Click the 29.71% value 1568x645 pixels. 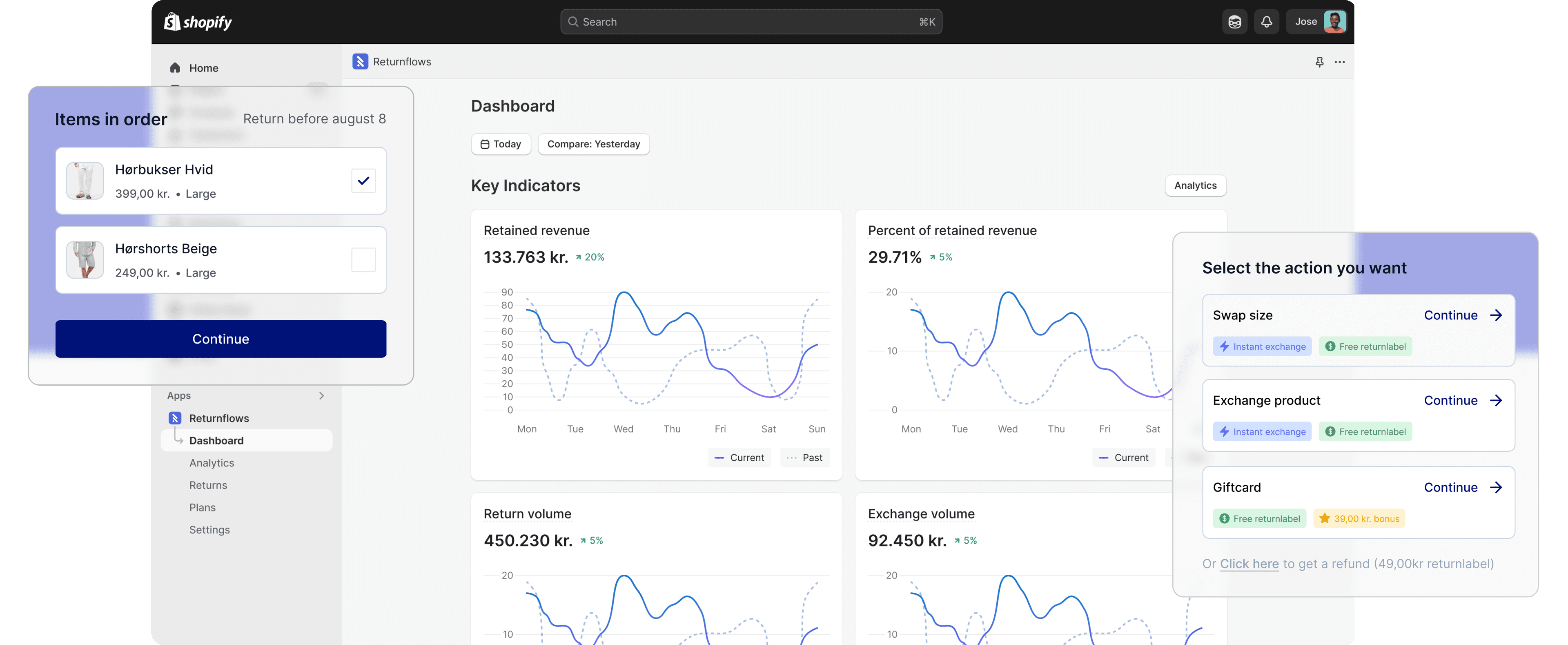(895, 258)
